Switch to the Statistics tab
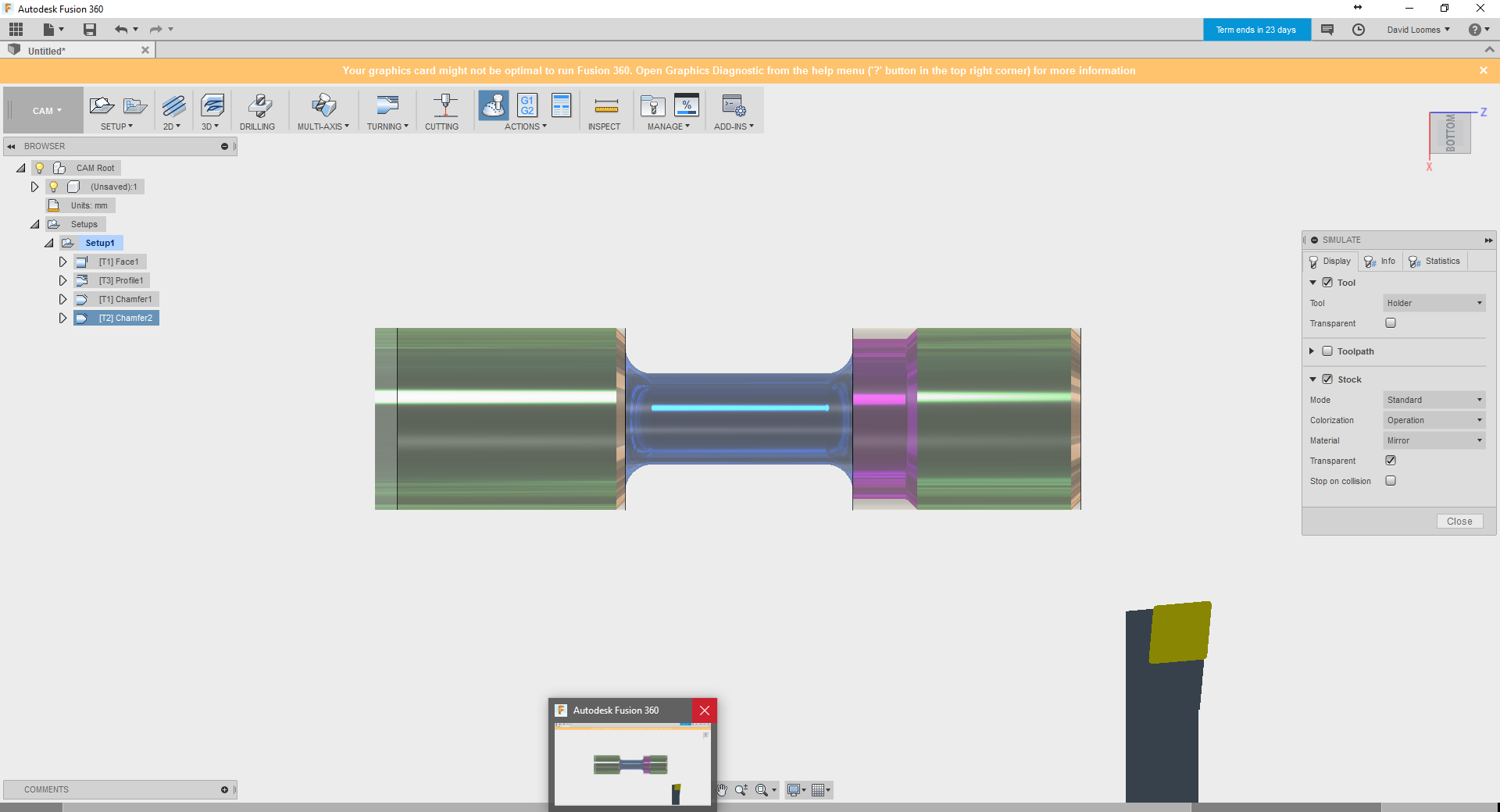Viewport: 1500px width, 812px height. (1434, 262)
